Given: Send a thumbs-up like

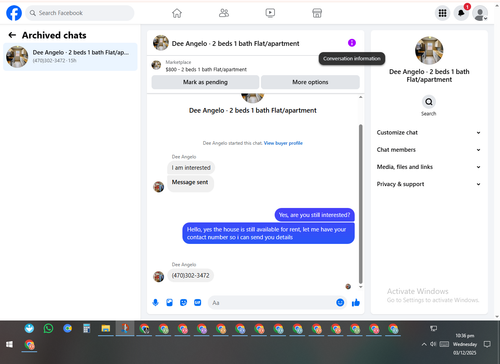Looking at the screenshot, I should 356,302.
